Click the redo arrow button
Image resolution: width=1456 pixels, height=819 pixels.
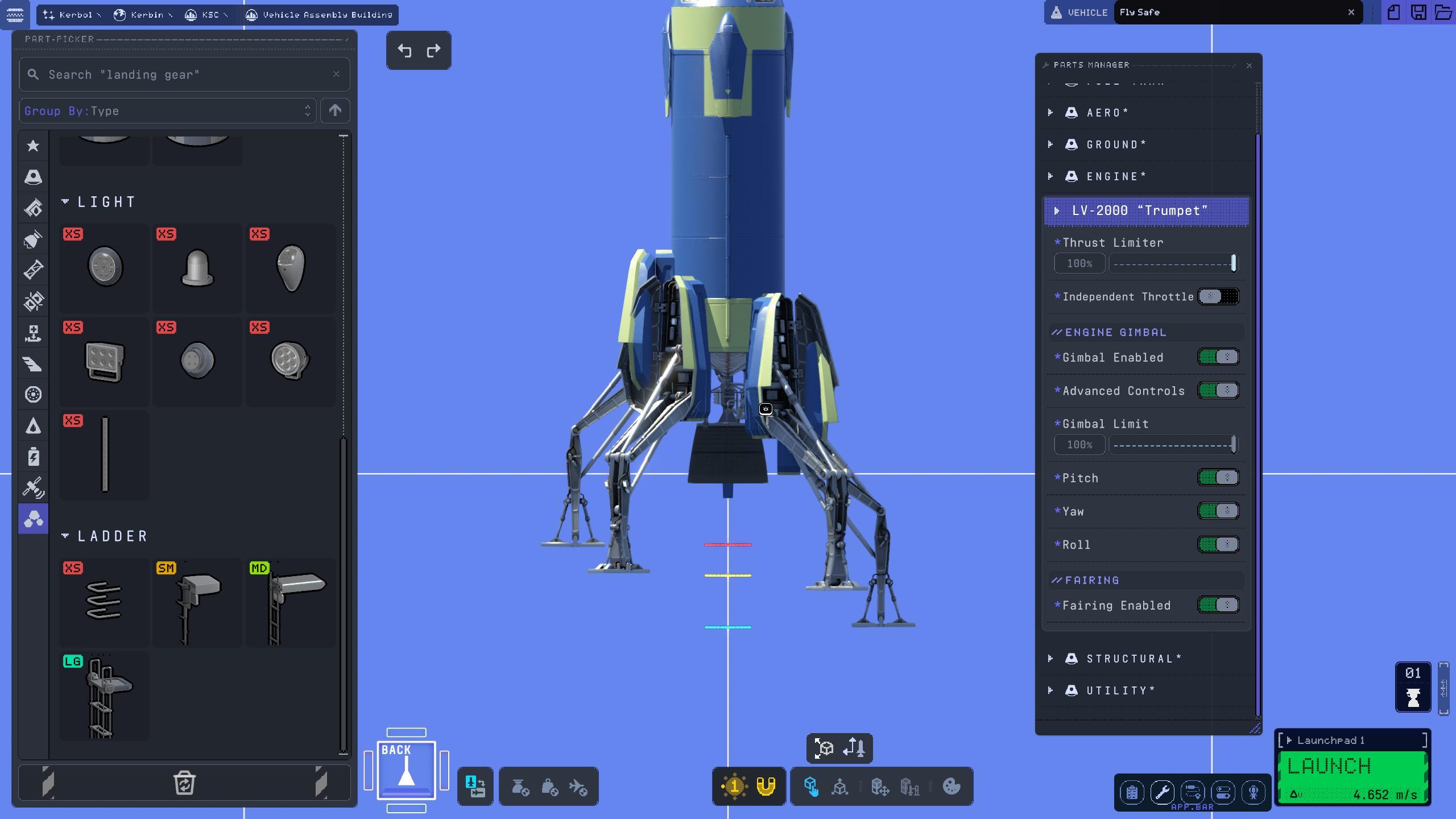click(x=433, y=51)
